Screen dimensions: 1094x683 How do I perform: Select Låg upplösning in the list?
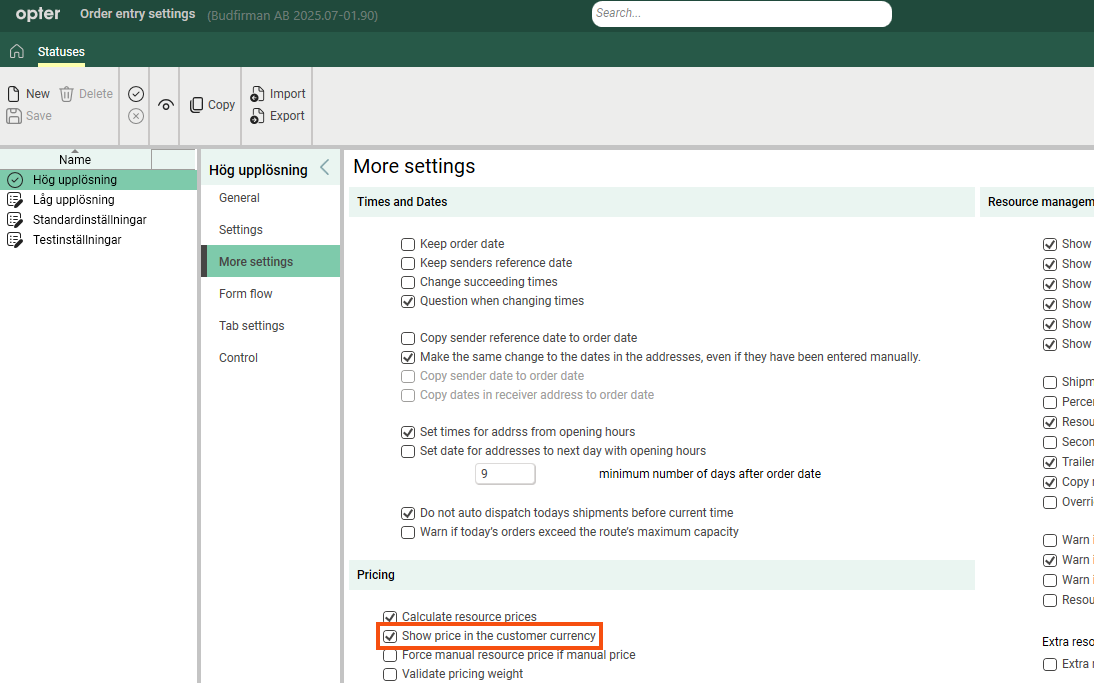point(73,200)
